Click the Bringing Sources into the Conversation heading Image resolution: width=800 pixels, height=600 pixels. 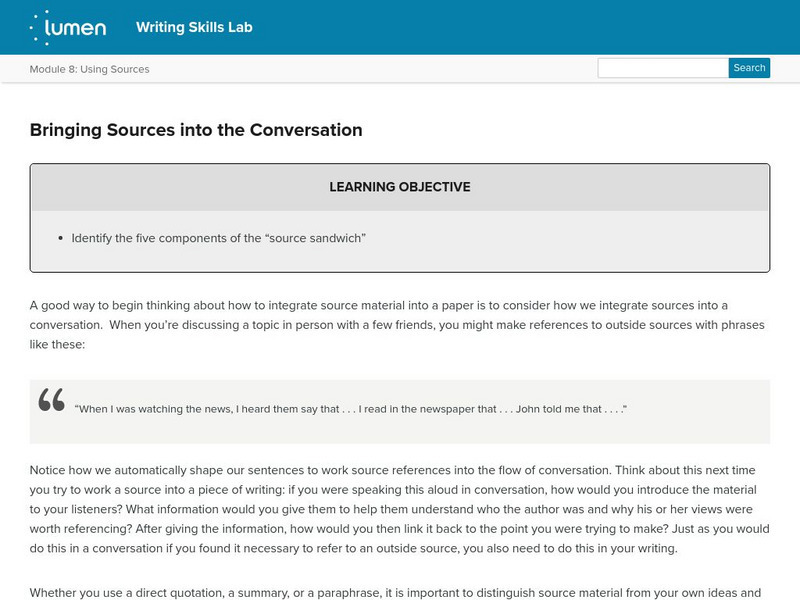pos(196,129)
